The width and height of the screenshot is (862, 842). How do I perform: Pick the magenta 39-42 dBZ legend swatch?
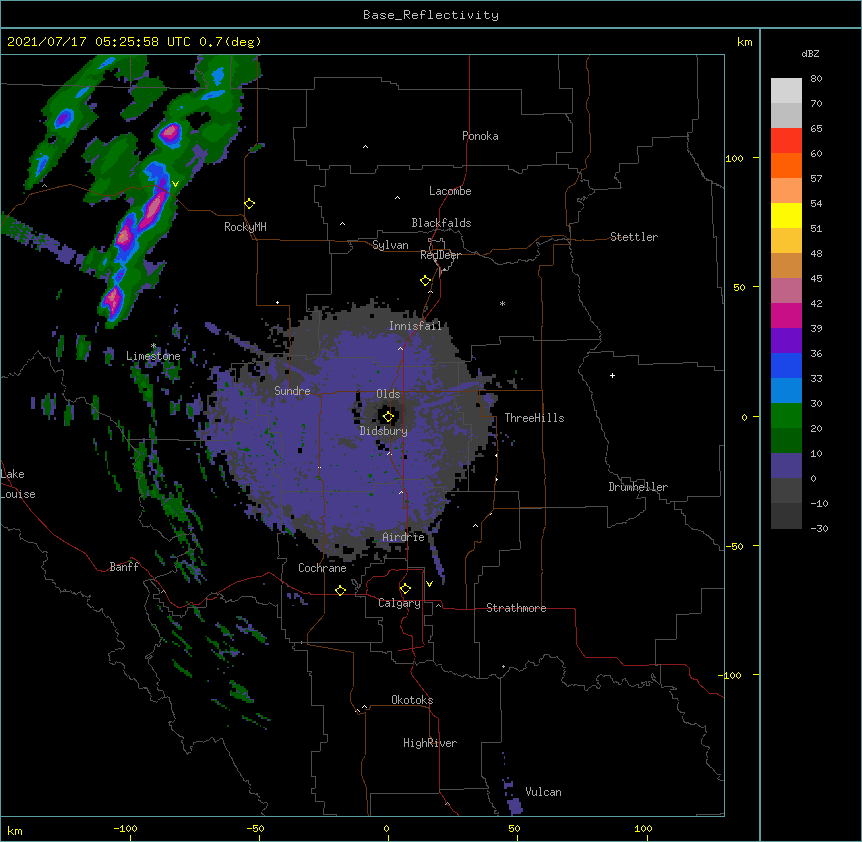786,315
